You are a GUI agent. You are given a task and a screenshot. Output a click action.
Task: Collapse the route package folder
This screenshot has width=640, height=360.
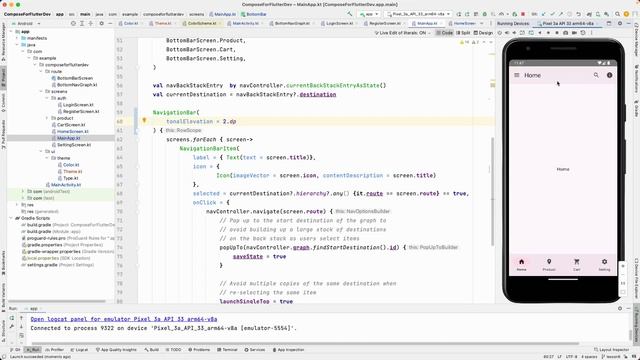(41, 71)
